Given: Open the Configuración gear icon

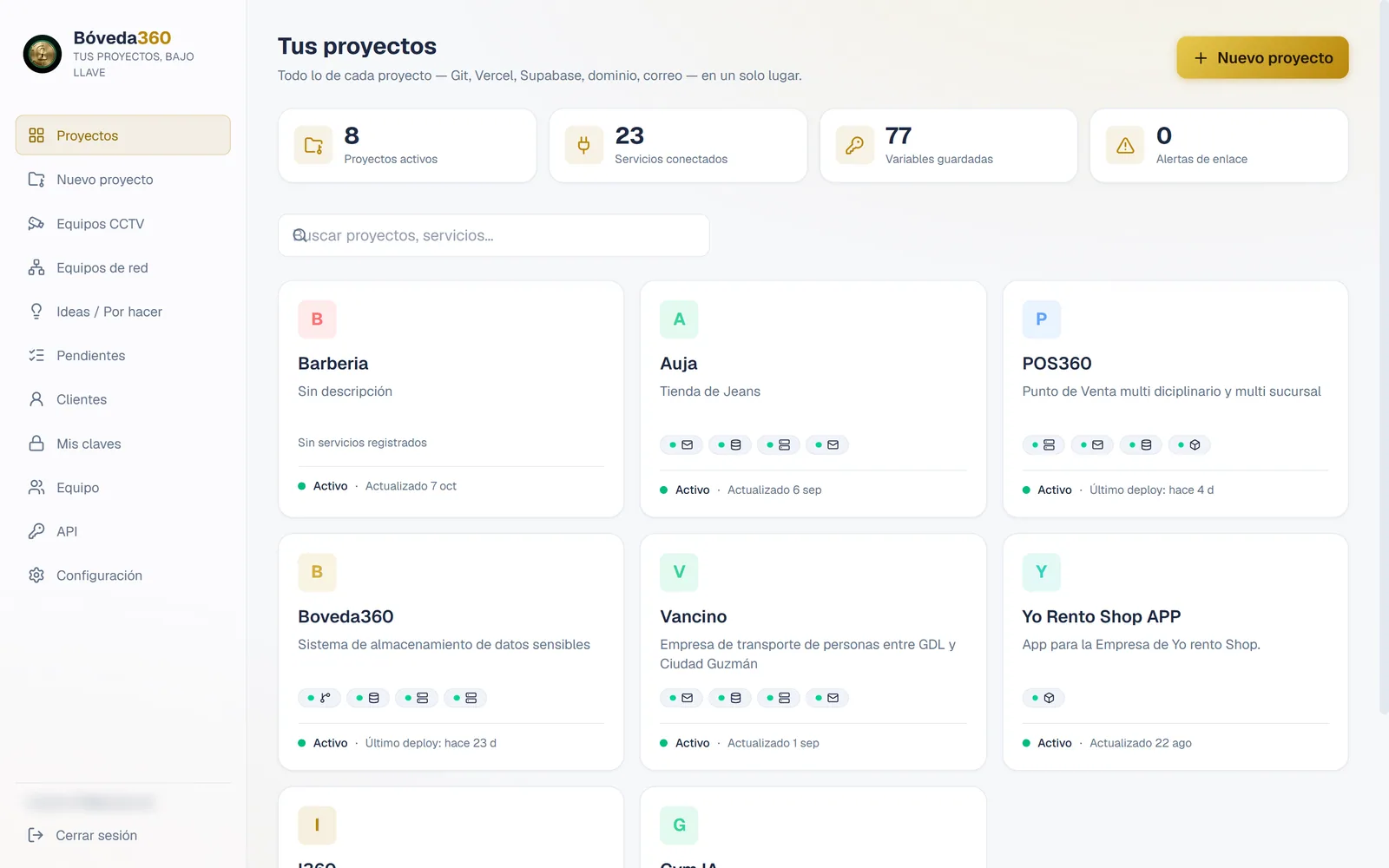Looking at the screenshot, I should pos(36,575).
